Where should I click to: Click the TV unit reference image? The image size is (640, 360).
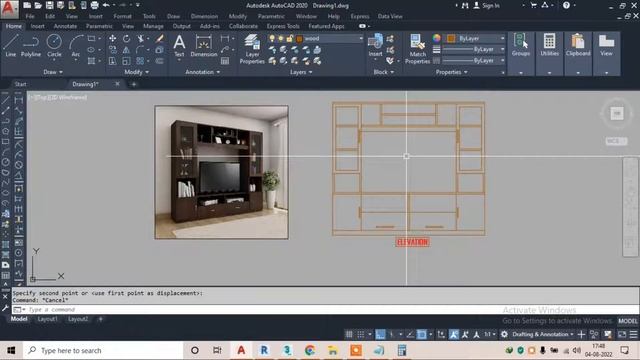[222, 172]
